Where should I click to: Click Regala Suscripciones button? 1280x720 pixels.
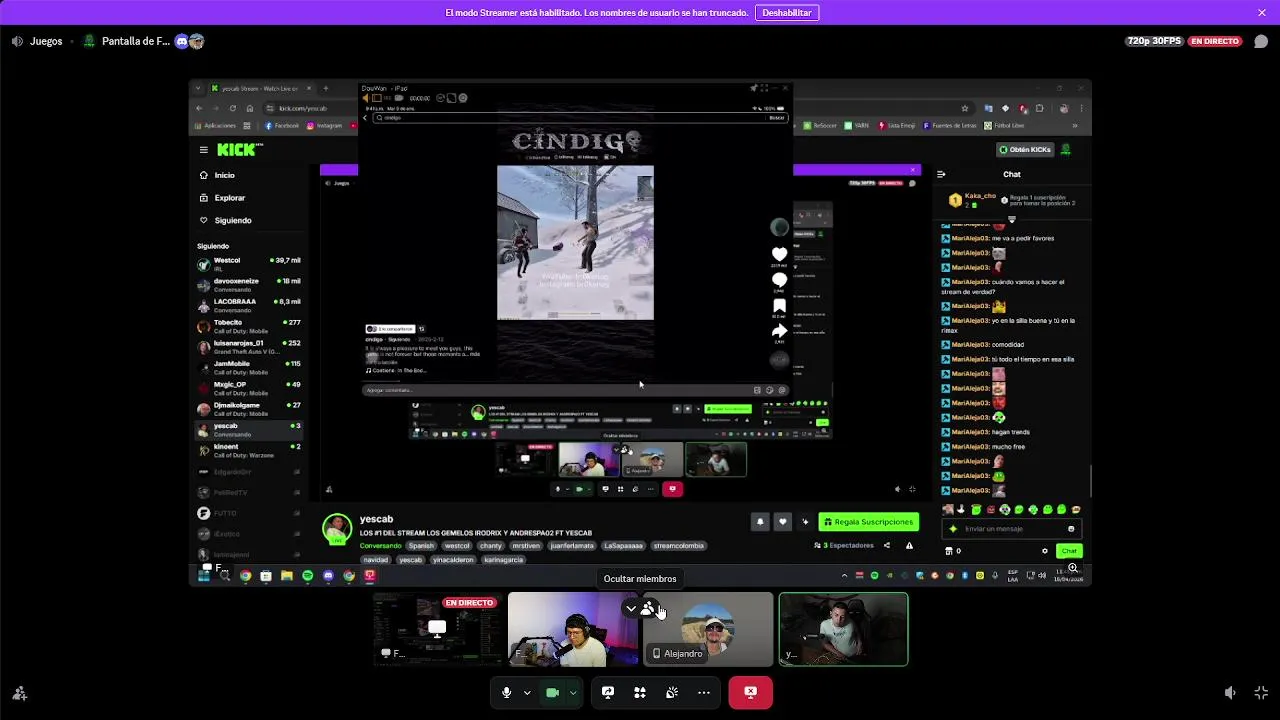pyautogui.click(x=868, y=522)
